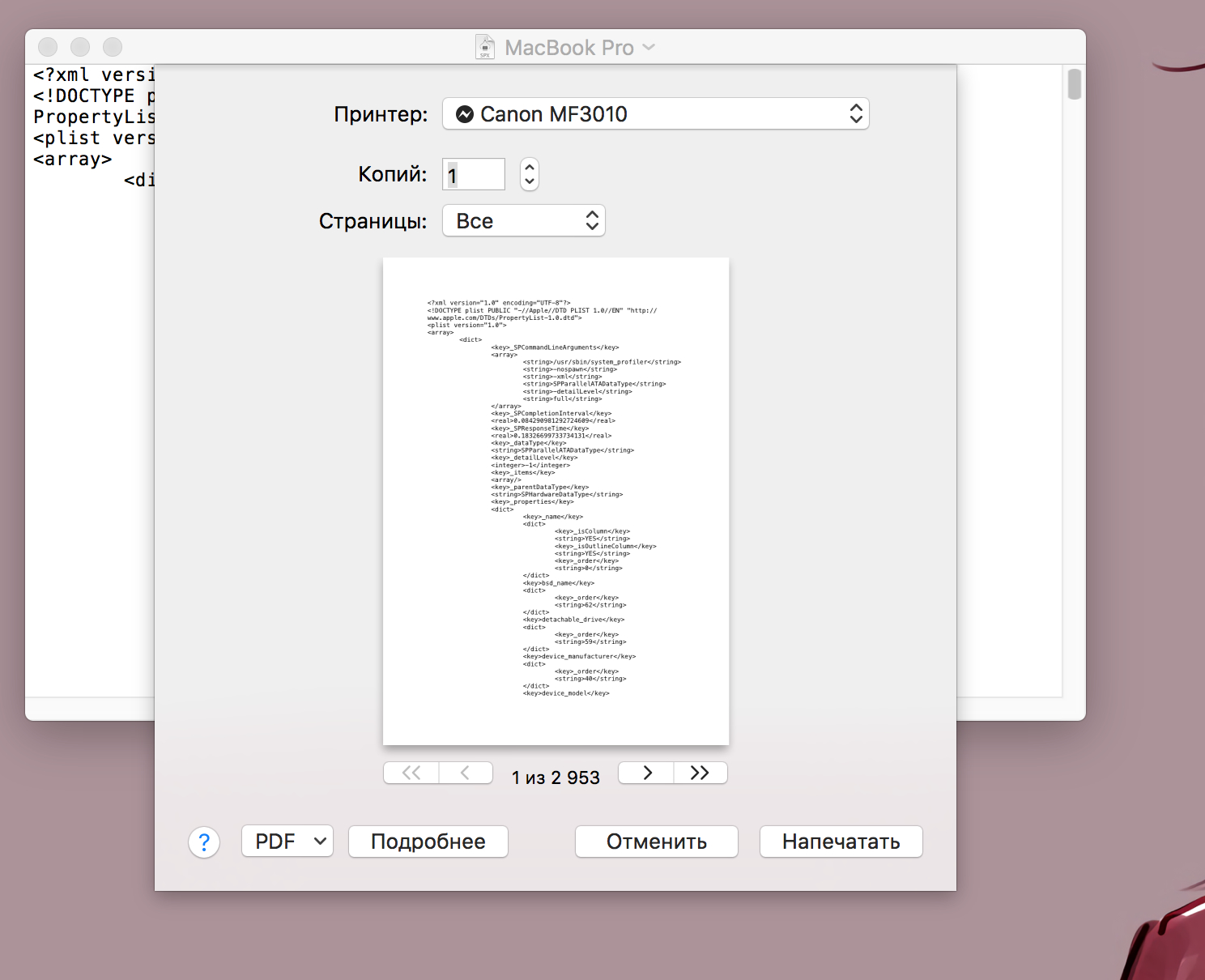
Task: Skip to the last preview page
Action: pyautogui.click(x=700, y=773)
